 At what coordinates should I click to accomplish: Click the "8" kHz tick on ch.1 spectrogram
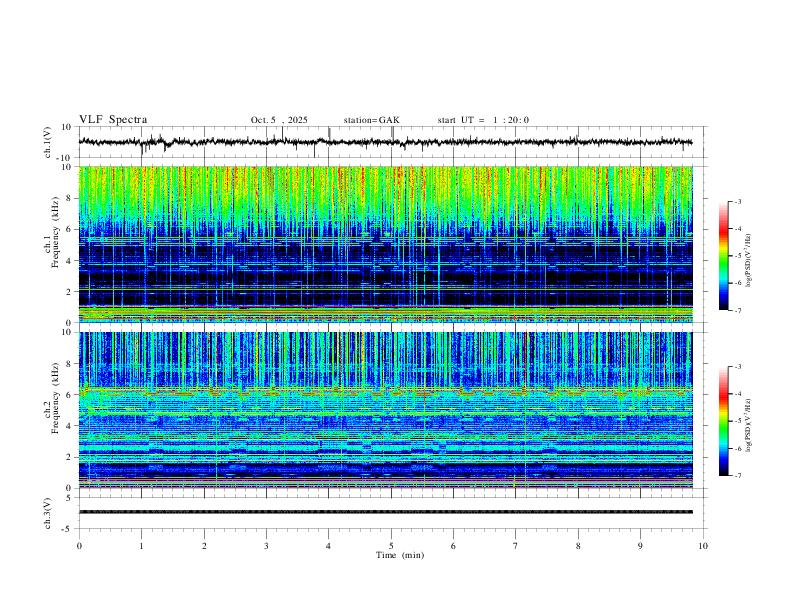[69, 198]
